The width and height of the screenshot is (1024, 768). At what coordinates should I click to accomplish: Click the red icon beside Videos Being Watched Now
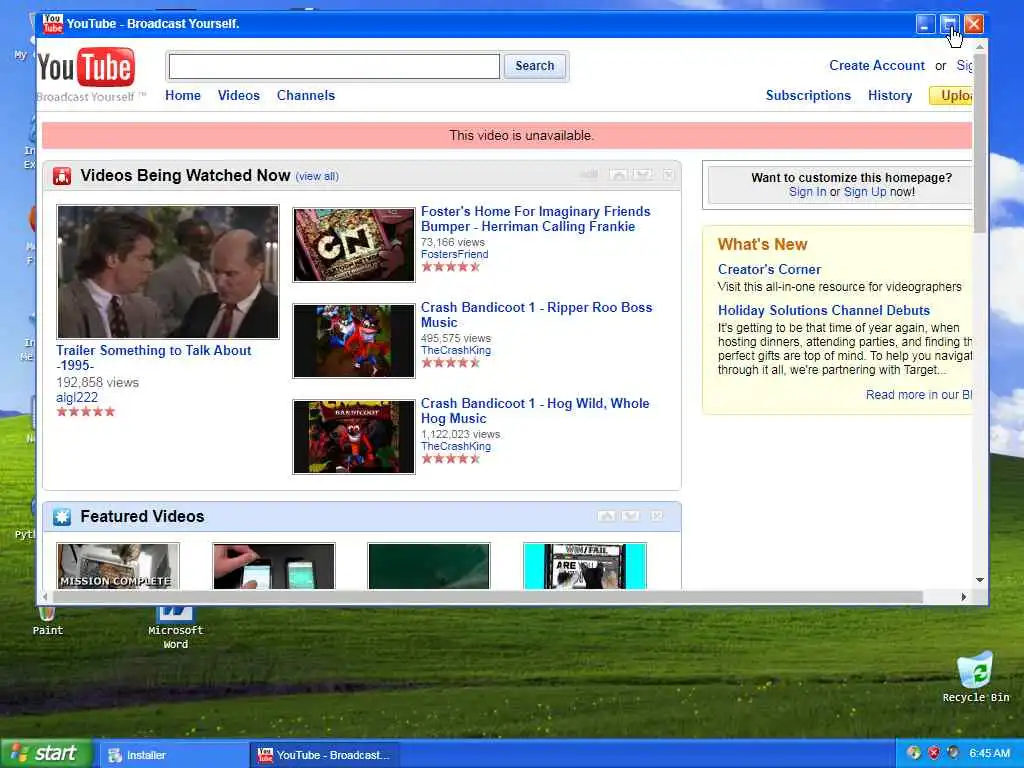point(62,176)
